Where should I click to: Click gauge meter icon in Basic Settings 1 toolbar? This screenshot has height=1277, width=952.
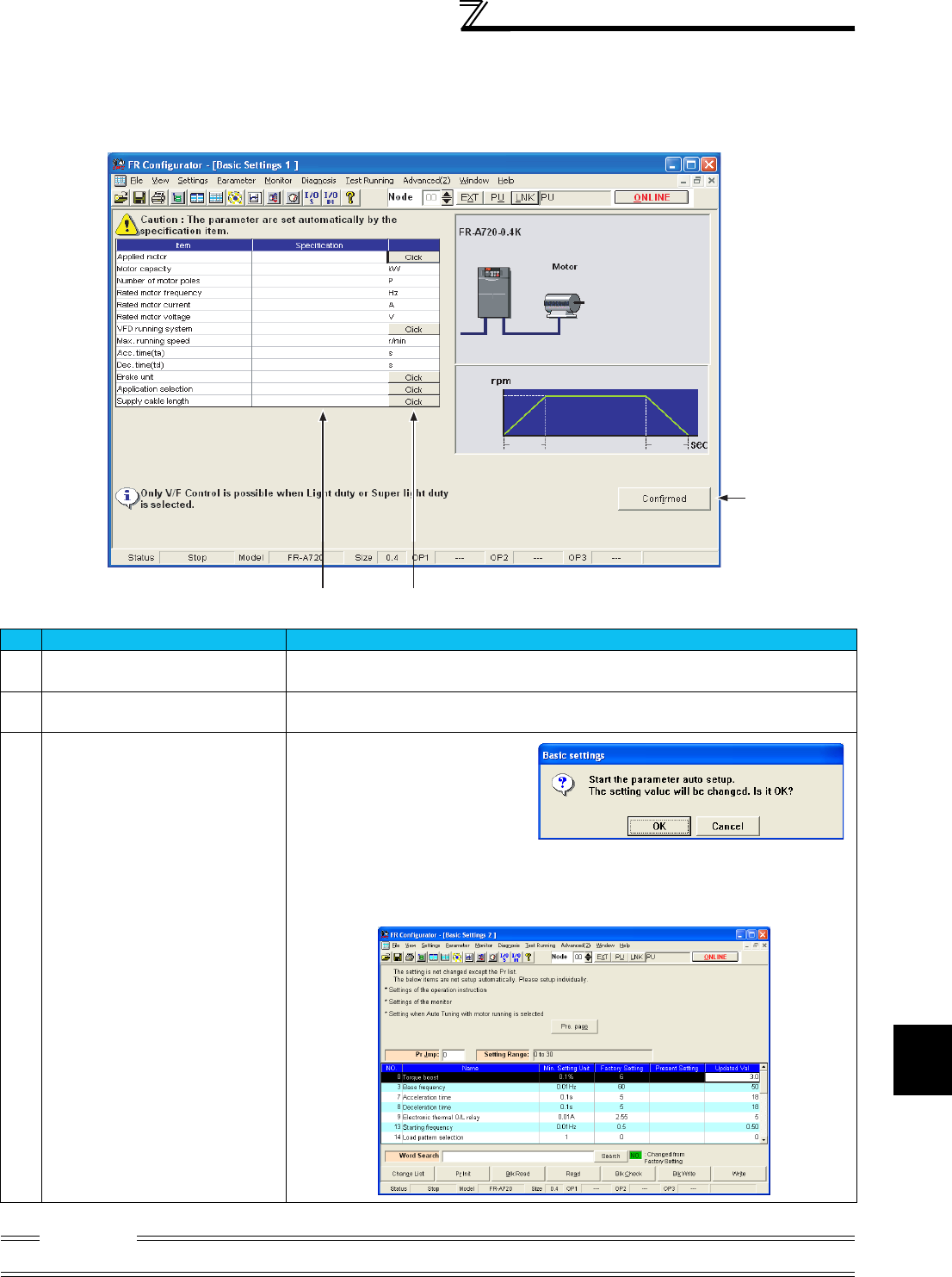tap(293, 197)
